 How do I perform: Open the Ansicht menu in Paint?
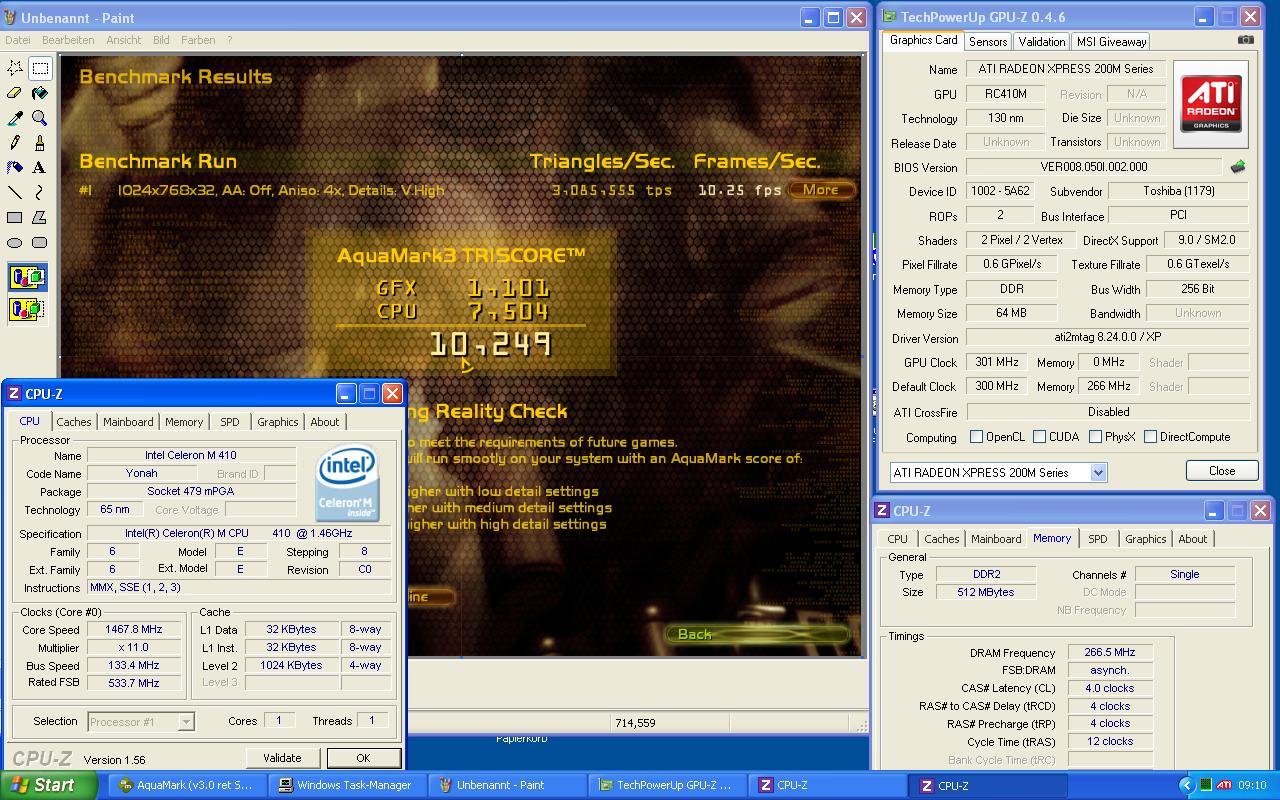(x=124, y=40)
